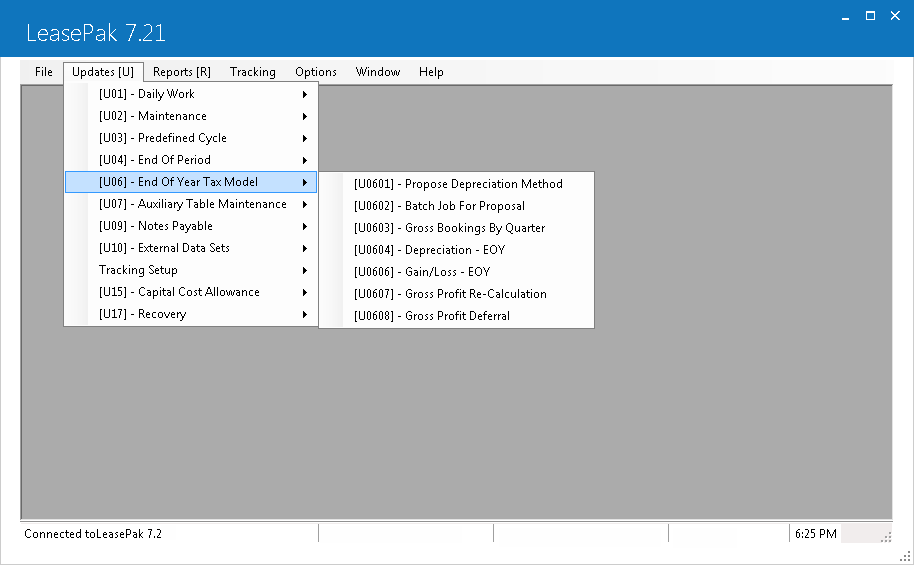The width and height of the screenshot is (914, 565).
Task: Run [U0606] - Gain/Loss - EOY
Action: pyautogui.click(x=457, y=272)
